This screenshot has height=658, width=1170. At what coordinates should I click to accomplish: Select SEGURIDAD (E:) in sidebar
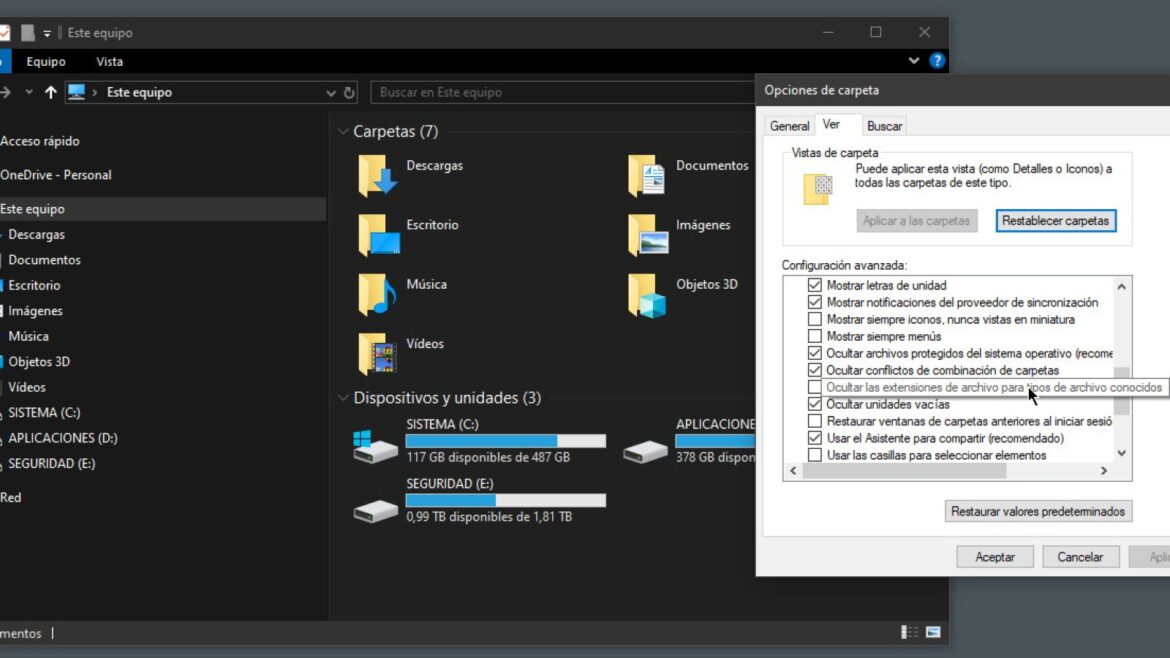click(x=51, y=463)
